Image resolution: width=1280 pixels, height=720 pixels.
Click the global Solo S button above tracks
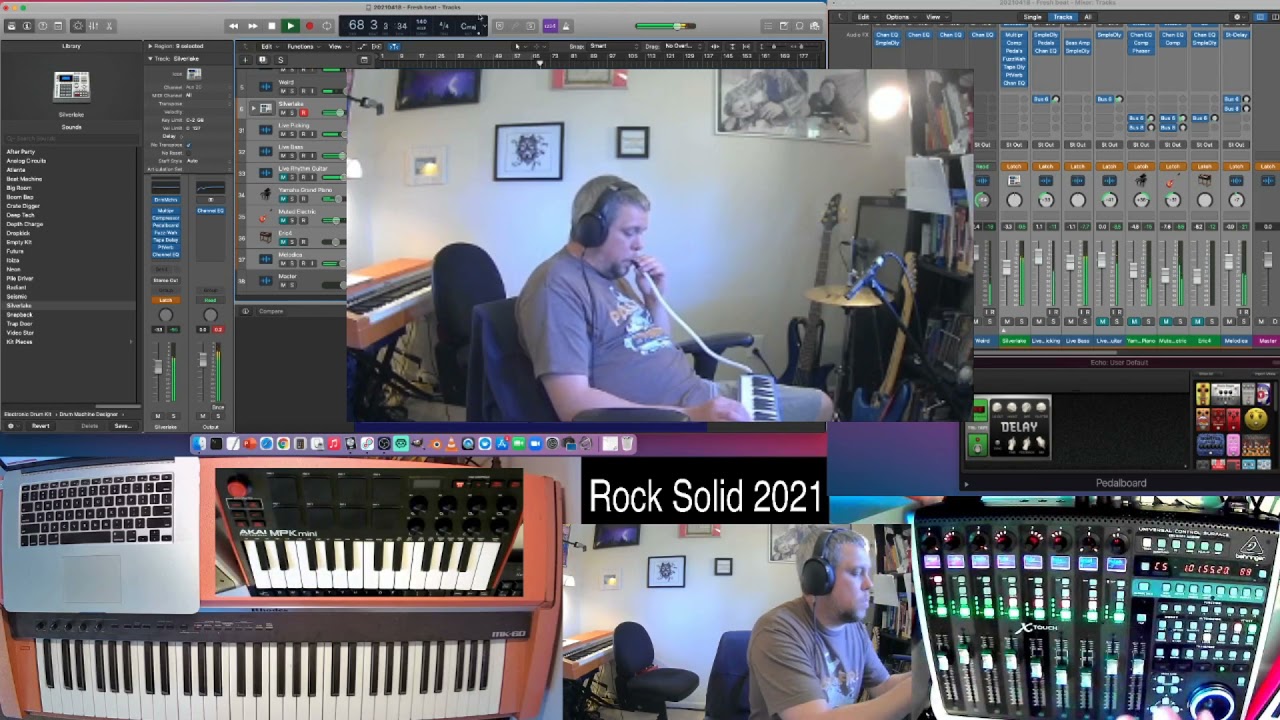pos(280,59)
